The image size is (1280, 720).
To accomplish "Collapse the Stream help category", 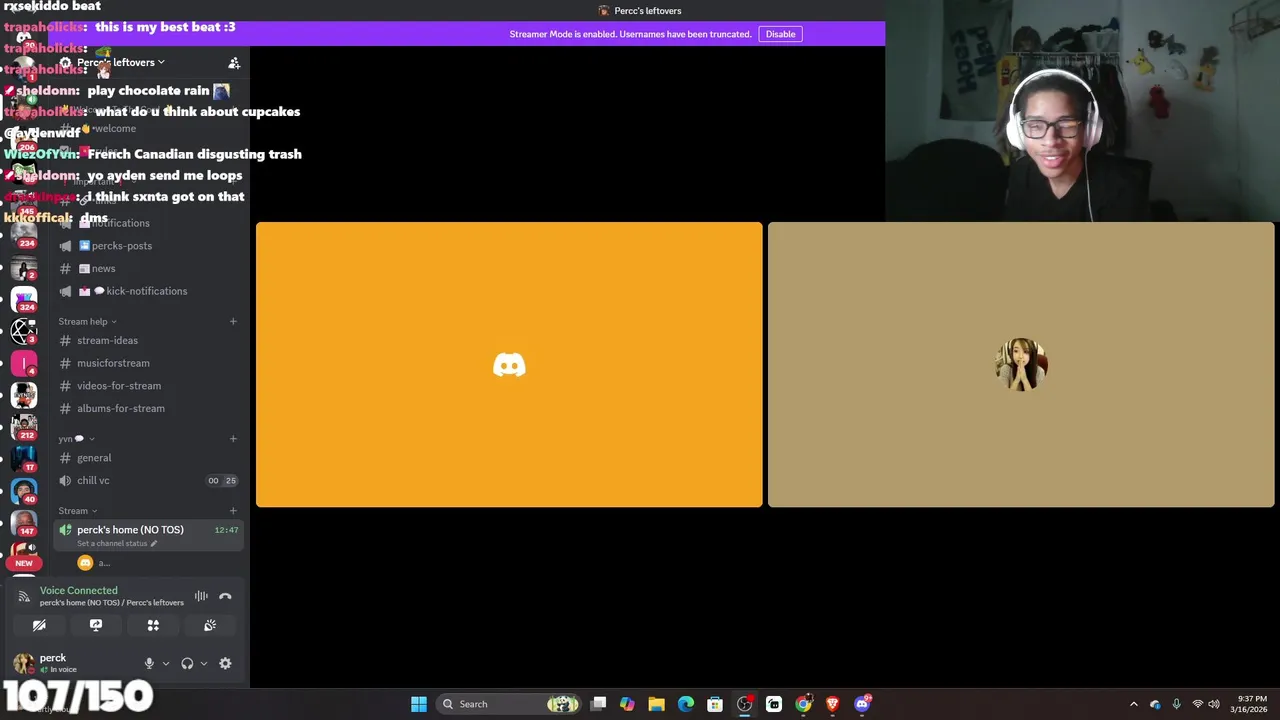I will pyautogui.click(x=87, y=322).
